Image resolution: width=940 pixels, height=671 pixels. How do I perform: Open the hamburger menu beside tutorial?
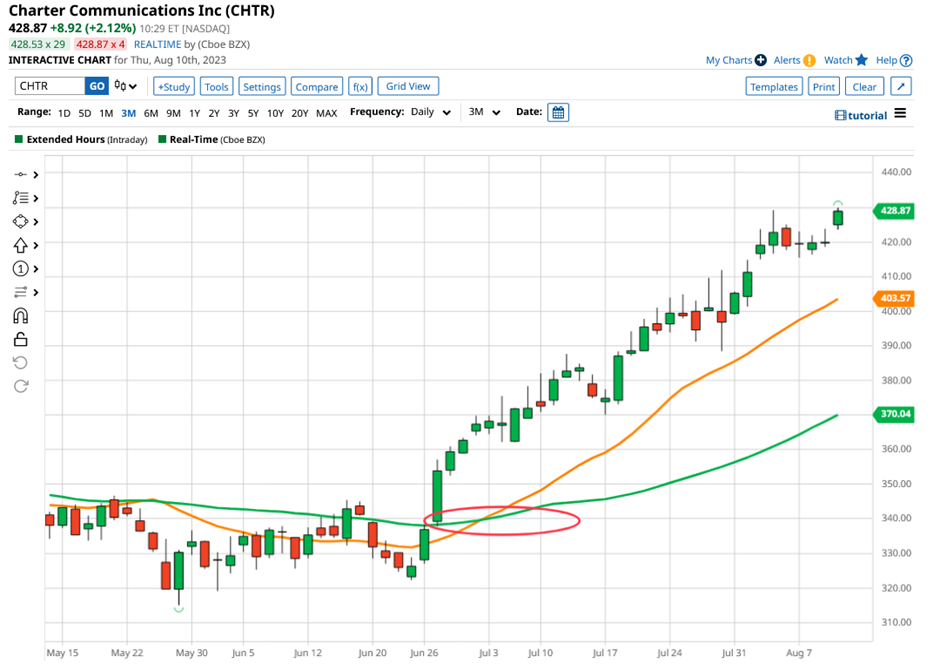pyautogui.click(x=899, y=115)
